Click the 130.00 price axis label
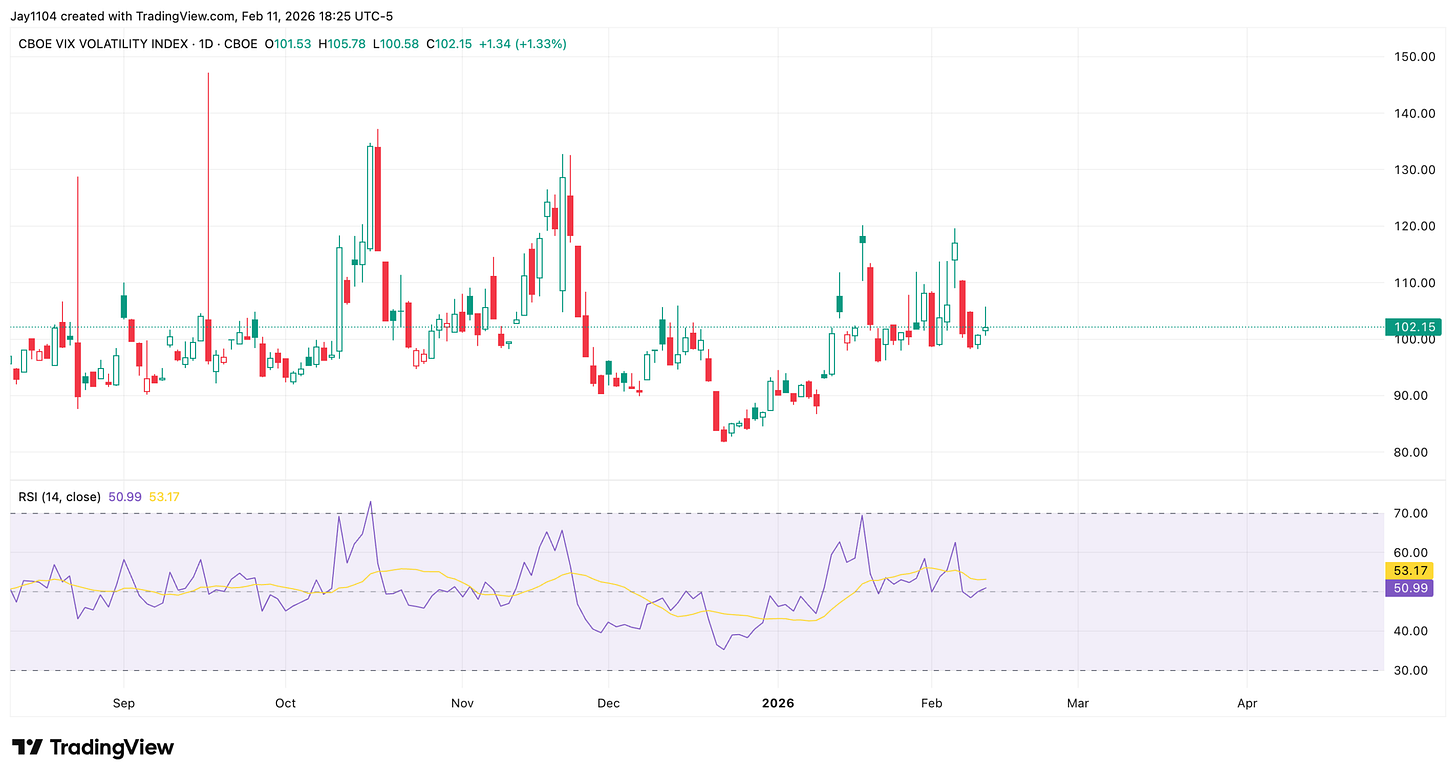 point(1415,170)
